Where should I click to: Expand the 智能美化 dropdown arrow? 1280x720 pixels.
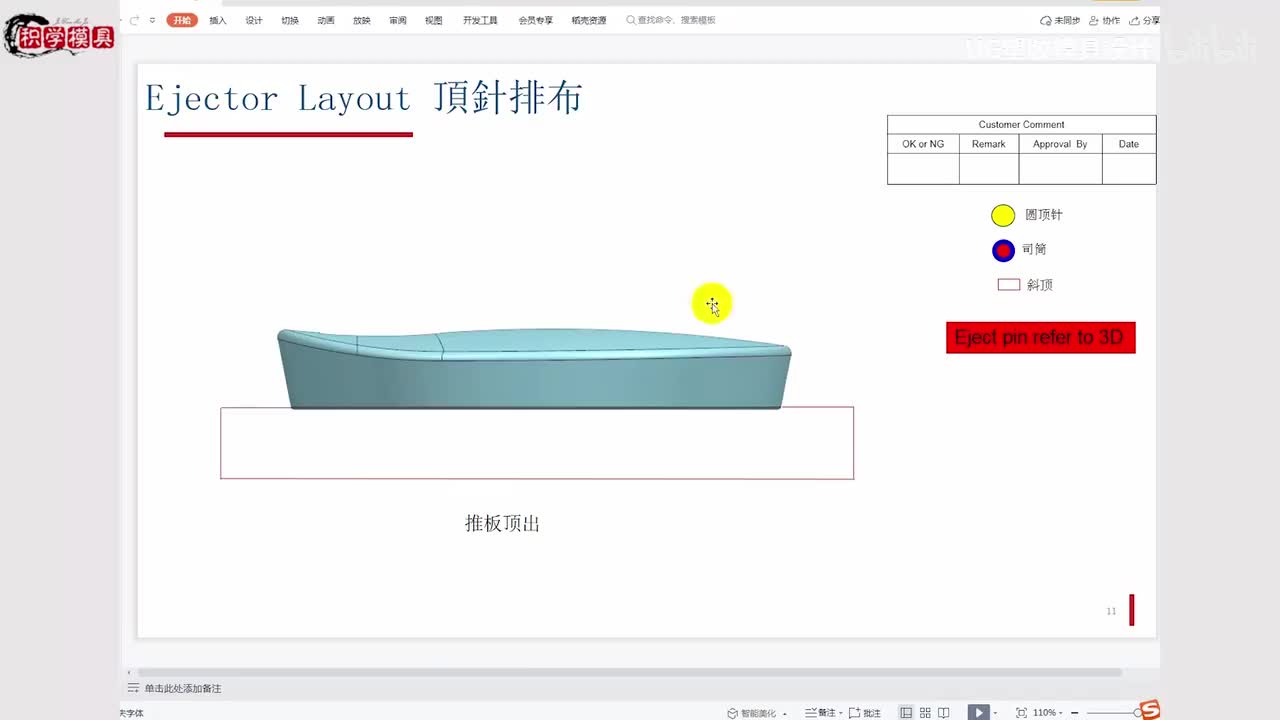[x=784, y=713]
